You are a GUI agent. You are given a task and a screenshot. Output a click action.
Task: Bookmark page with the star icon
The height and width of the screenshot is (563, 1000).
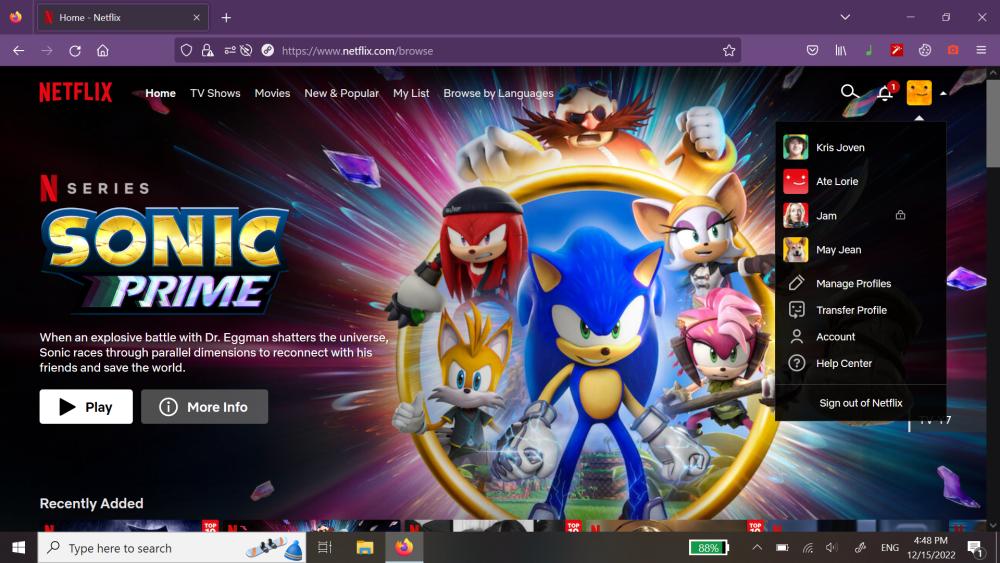(729, 50)
